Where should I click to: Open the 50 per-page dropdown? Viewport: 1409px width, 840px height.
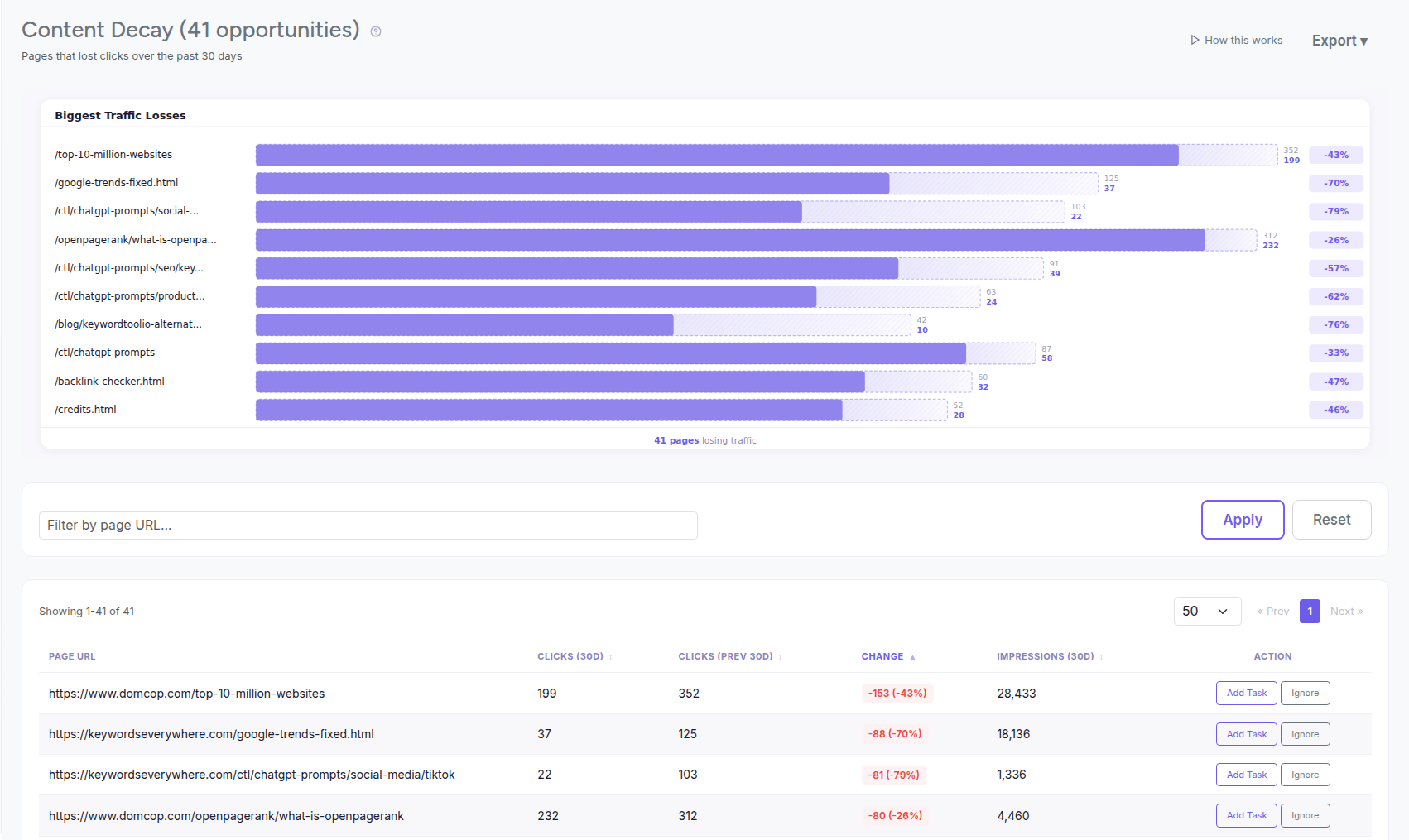(x=1207, y=611)
